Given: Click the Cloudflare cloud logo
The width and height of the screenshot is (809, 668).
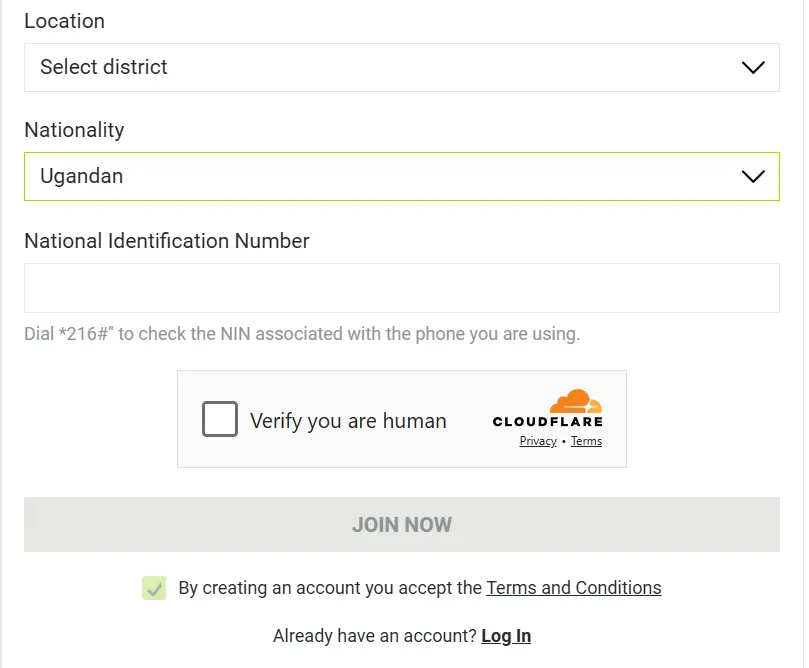Looking at the screenshot, I should click(576, 401).
